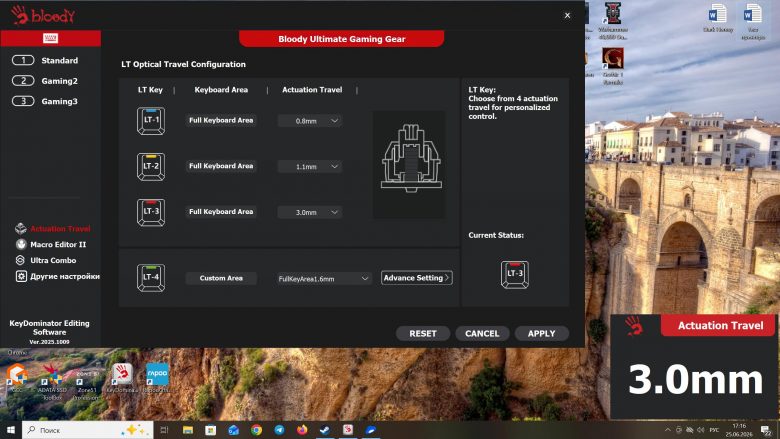Open the ADATA SSD ToolBox desktop shortcut

pyautogui.click(x=52, y=381)
